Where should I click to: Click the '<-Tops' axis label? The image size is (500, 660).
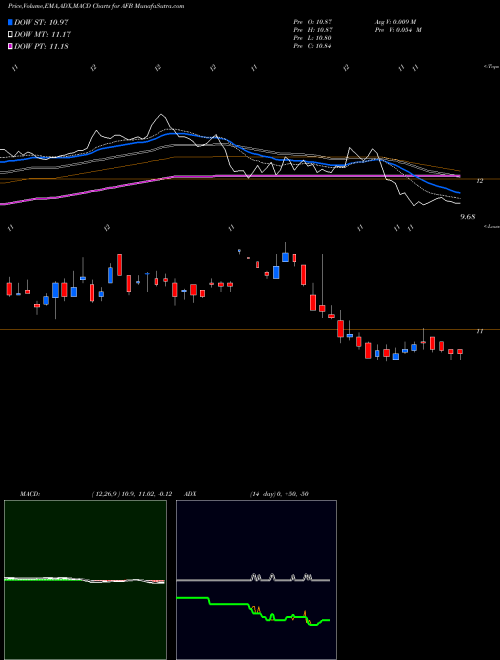[492, 67]
